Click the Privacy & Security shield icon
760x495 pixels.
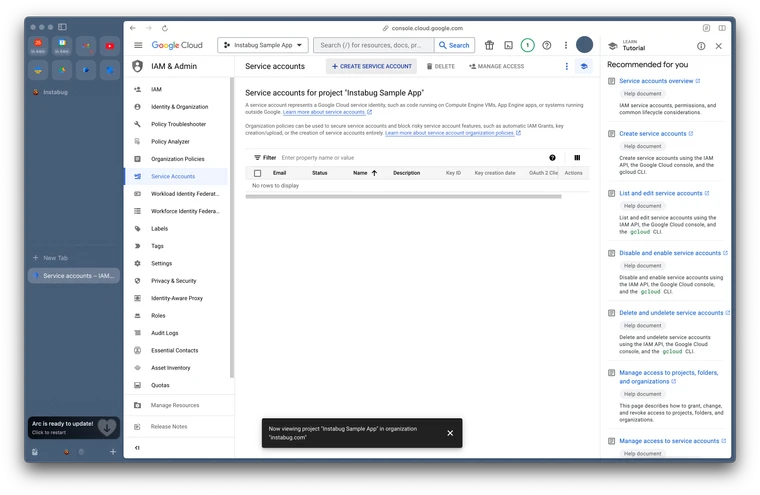point(138,281)
